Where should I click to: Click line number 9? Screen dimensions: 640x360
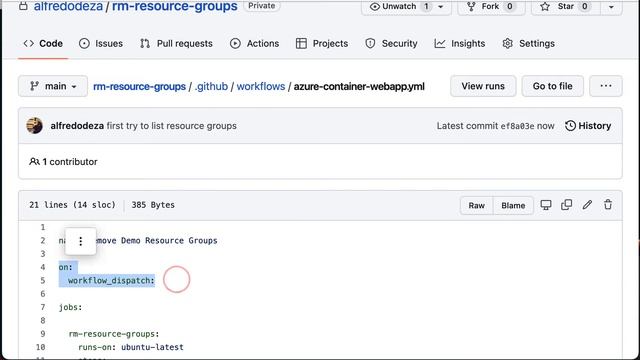42,334
